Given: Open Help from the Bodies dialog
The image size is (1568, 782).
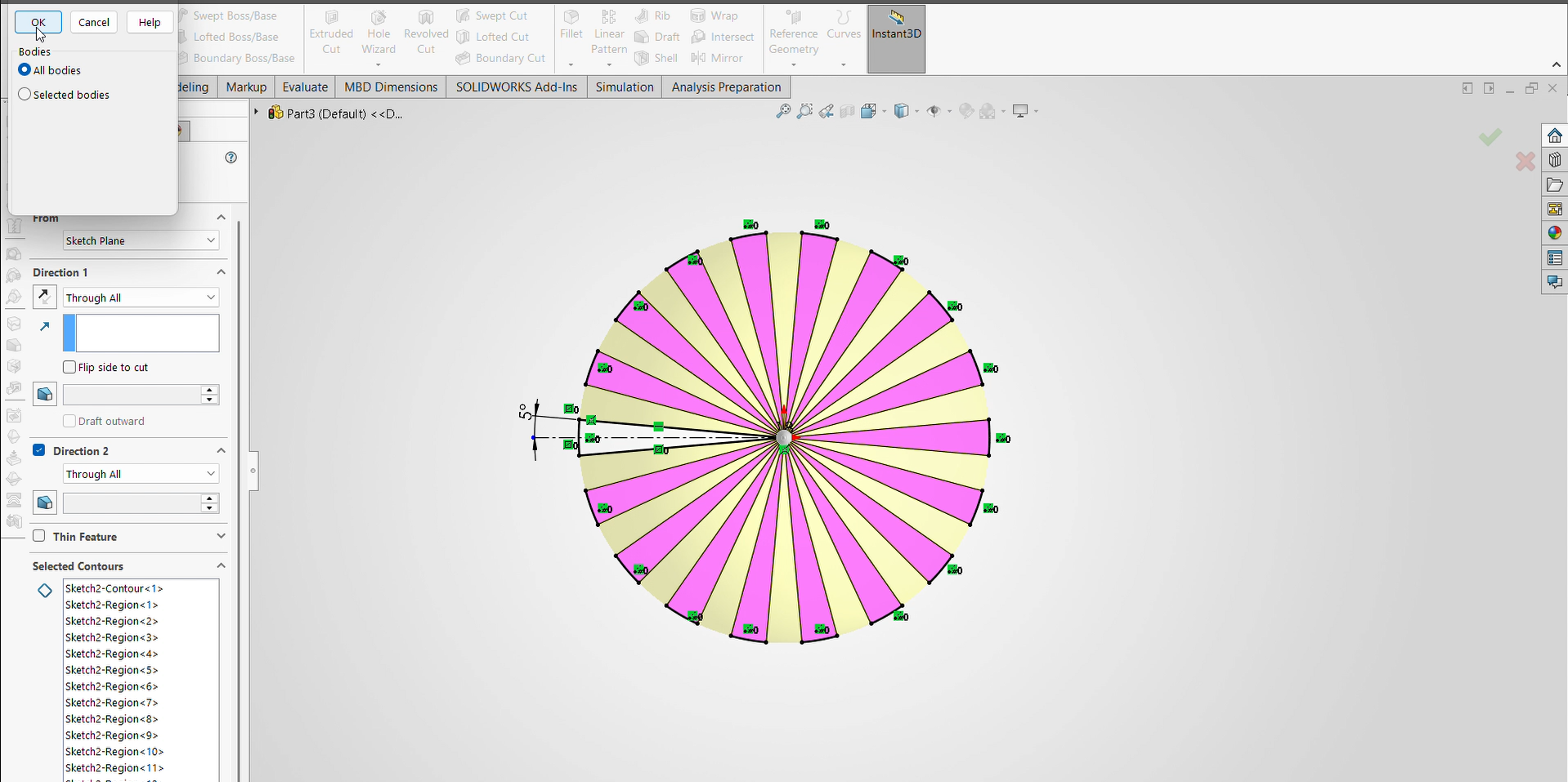Looking at the screenshot, I should click(150, 22).
